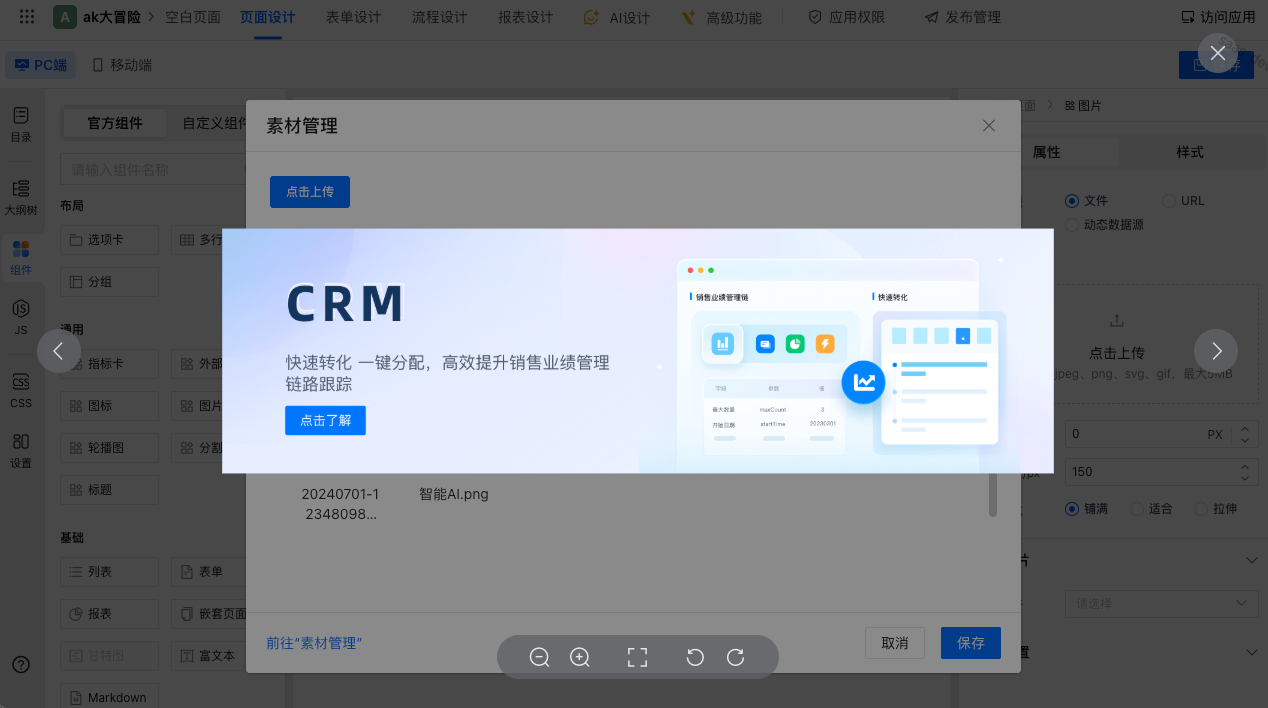1268x708 pixels.
Task: Open the 请选择 dropdown
Action: [x=1160, y=603]
